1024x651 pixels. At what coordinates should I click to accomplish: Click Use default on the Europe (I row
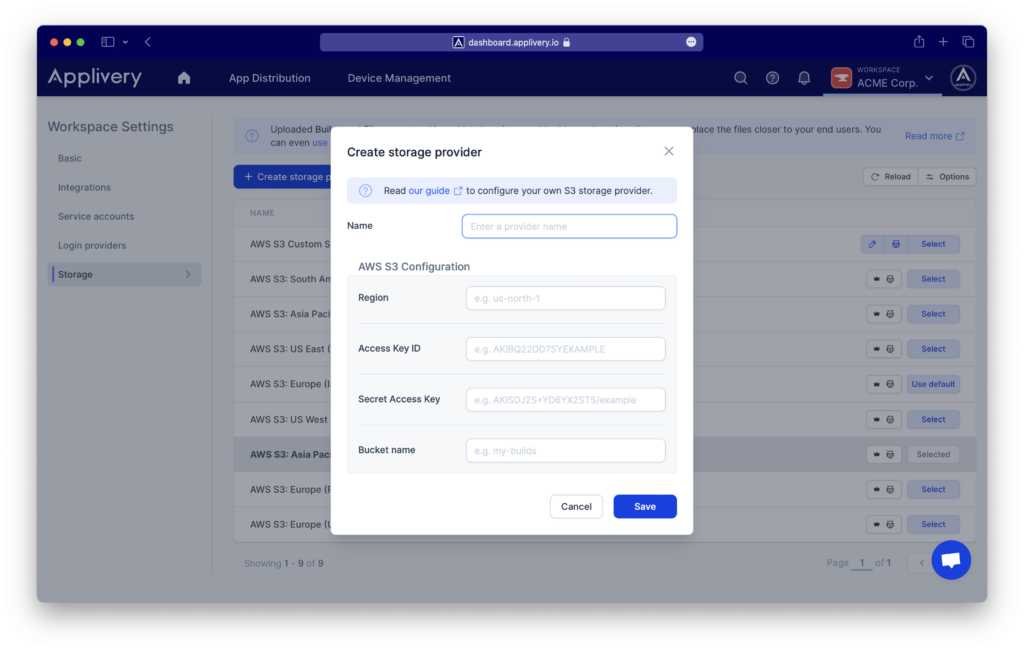click(x=933, y=385)
